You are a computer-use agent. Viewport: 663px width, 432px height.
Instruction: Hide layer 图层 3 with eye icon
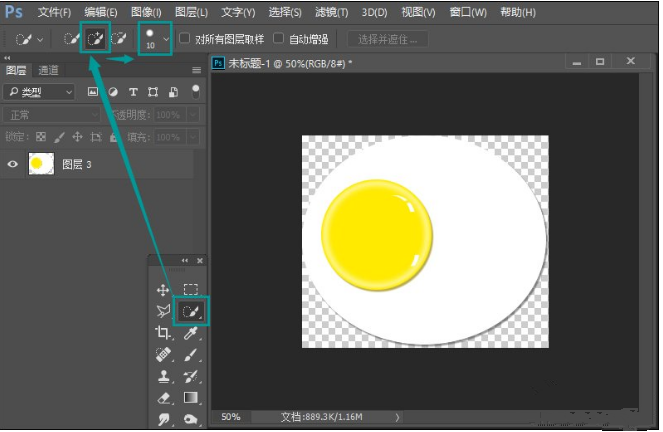[x=13, y=164]
